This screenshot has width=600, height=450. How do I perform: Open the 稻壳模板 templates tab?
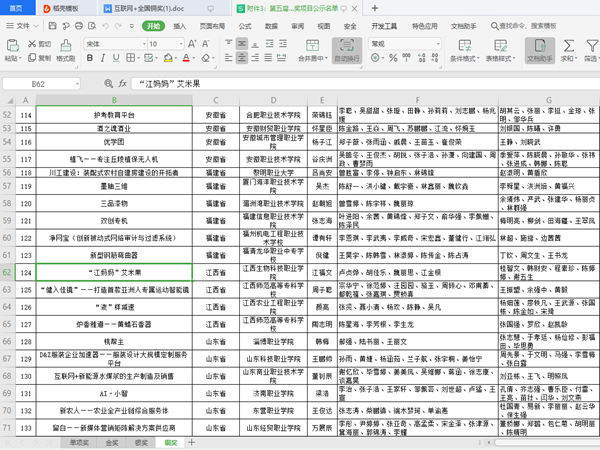pyautogui.click(x=65, y=8)
